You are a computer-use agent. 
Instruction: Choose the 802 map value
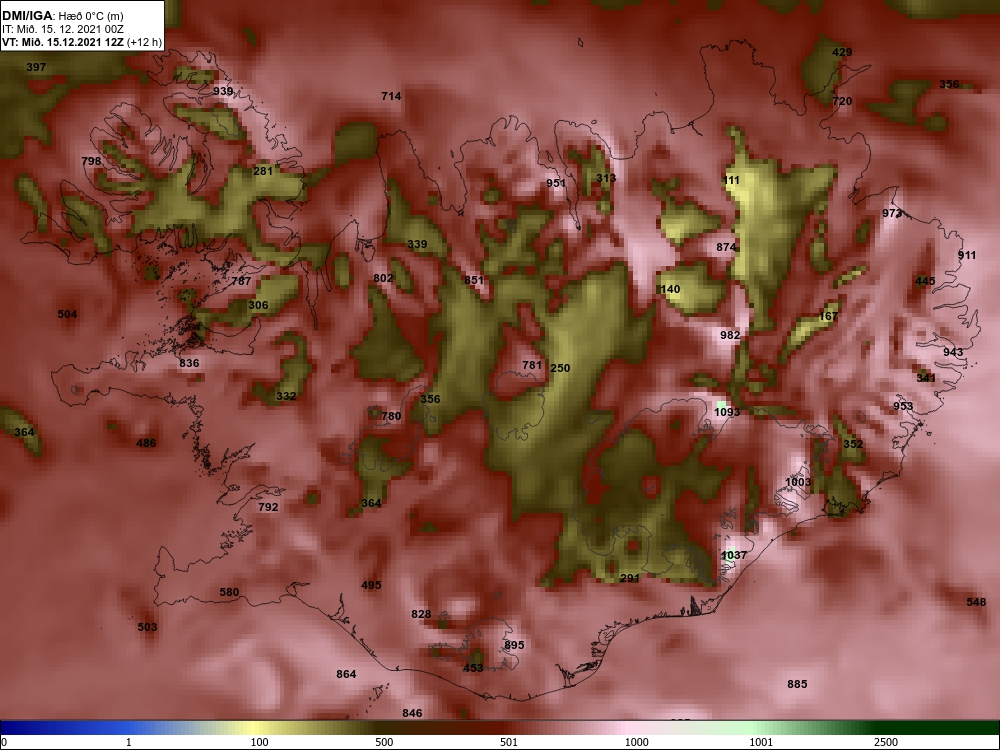point(383,278)
